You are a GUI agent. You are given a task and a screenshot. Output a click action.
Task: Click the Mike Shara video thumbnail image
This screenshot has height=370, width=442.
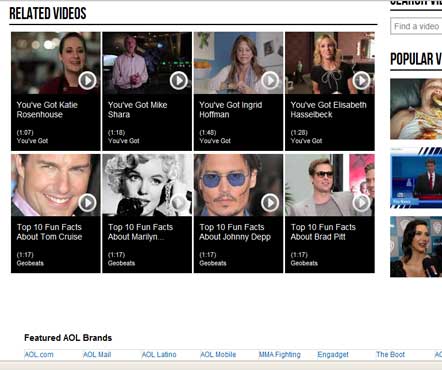(x=147, y=63)
